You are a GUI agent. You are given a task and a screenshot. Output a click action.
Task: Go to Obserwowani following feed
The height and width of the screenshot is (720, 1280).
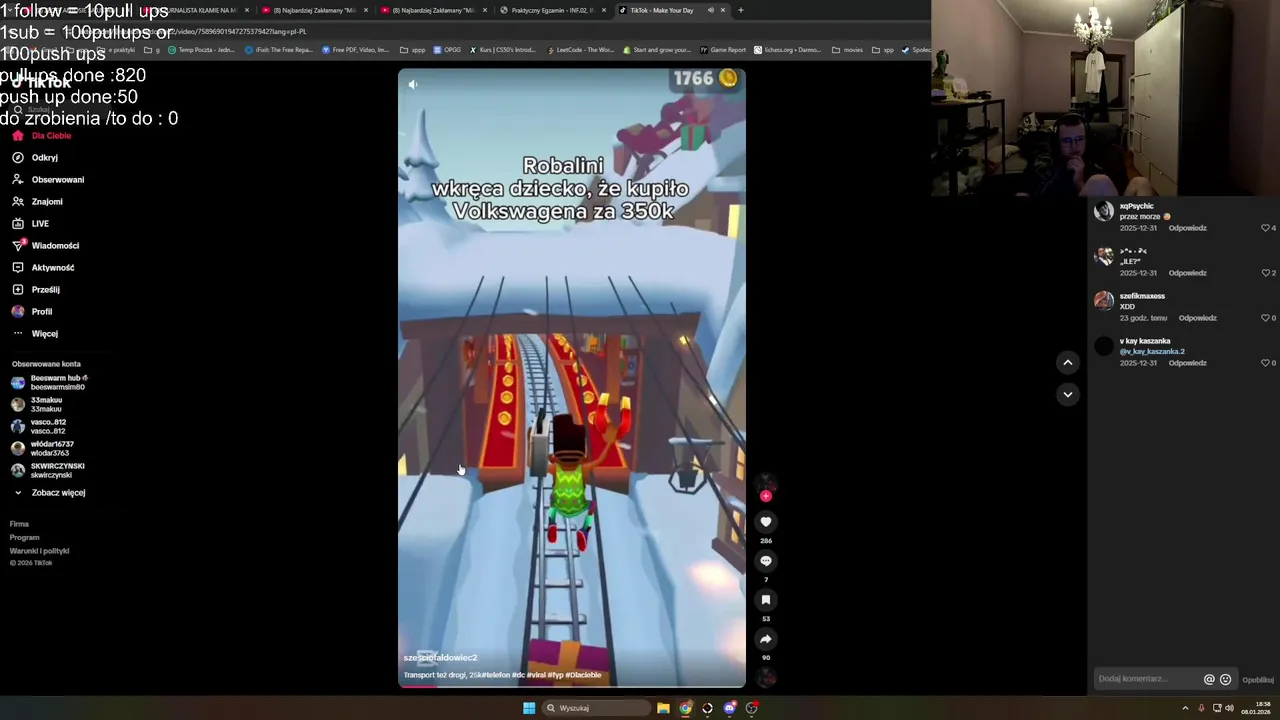48,180
